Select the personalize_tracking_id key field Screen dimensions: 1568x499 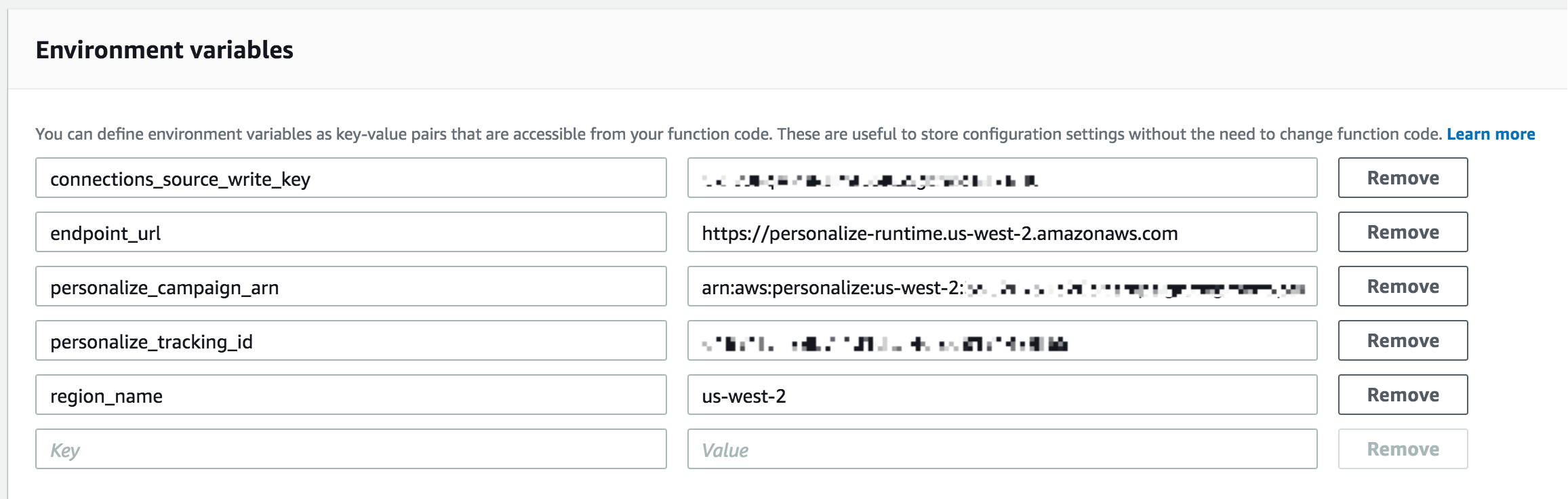350,341
